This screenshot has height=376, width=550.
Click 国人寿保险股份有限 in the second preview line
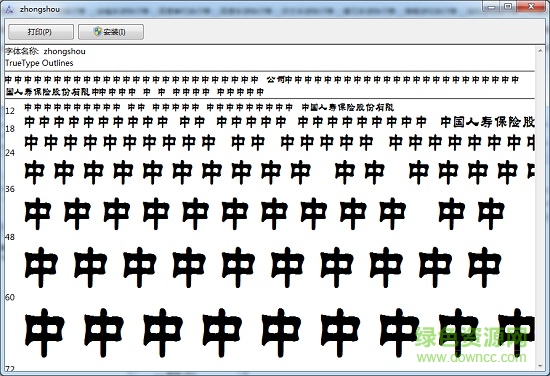(x=48, y=92)
